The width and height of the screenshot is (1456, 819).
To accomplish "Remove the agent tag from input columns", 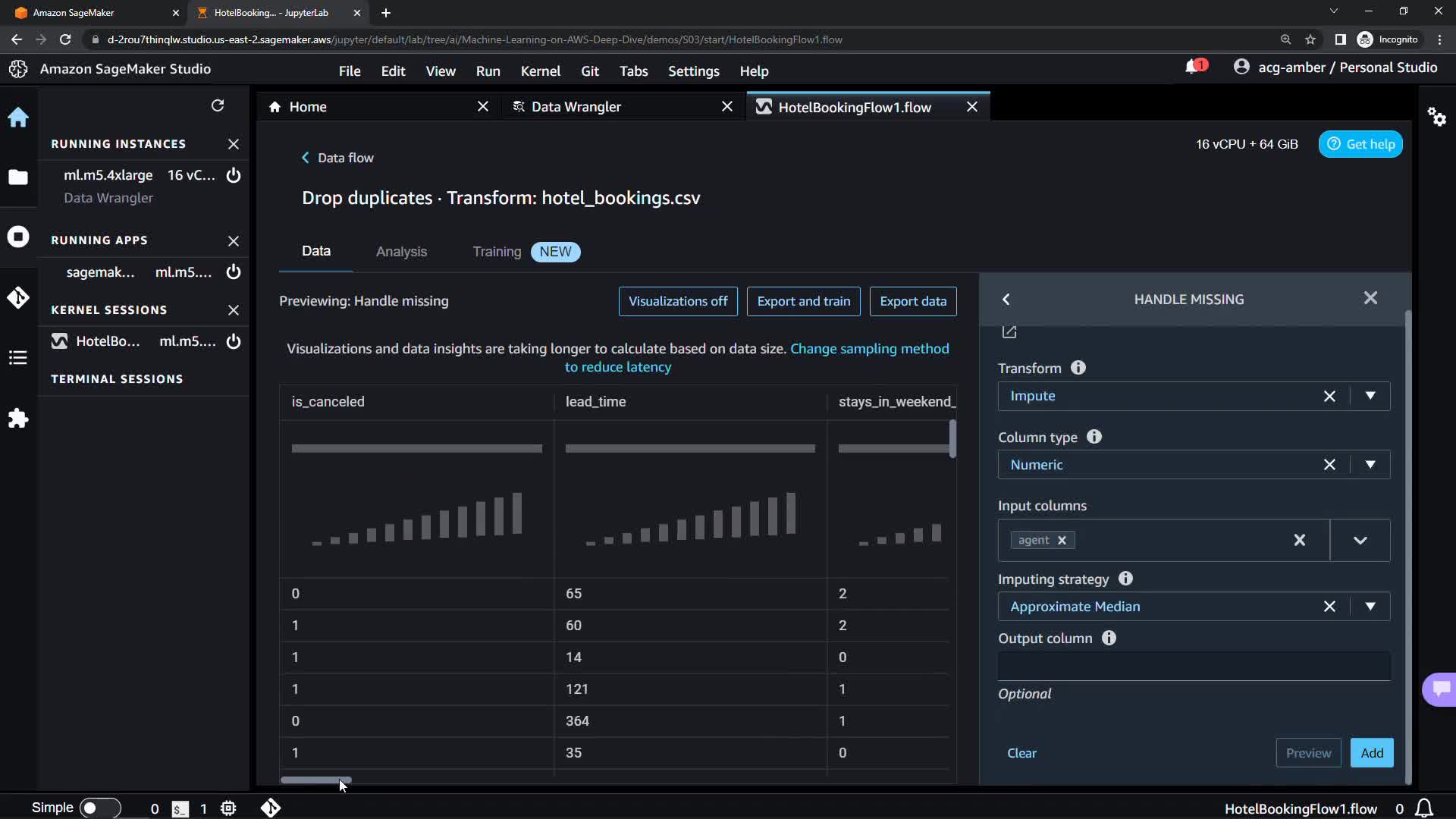I will (1062, 540).
